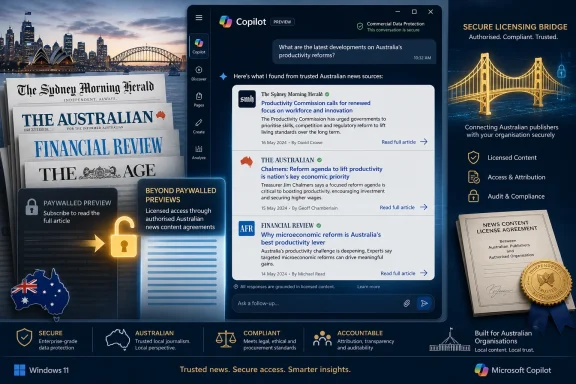
Task: Click the SMH source logo
Action: [x=246, y=99]
